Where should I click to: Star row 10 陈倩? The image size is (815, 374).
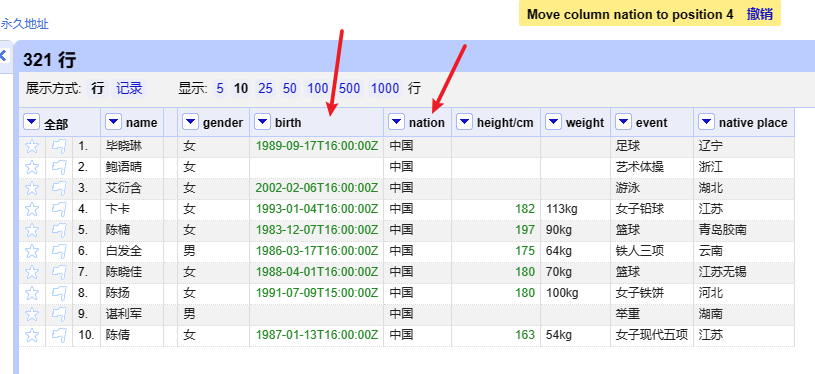[x=32, y=336]
